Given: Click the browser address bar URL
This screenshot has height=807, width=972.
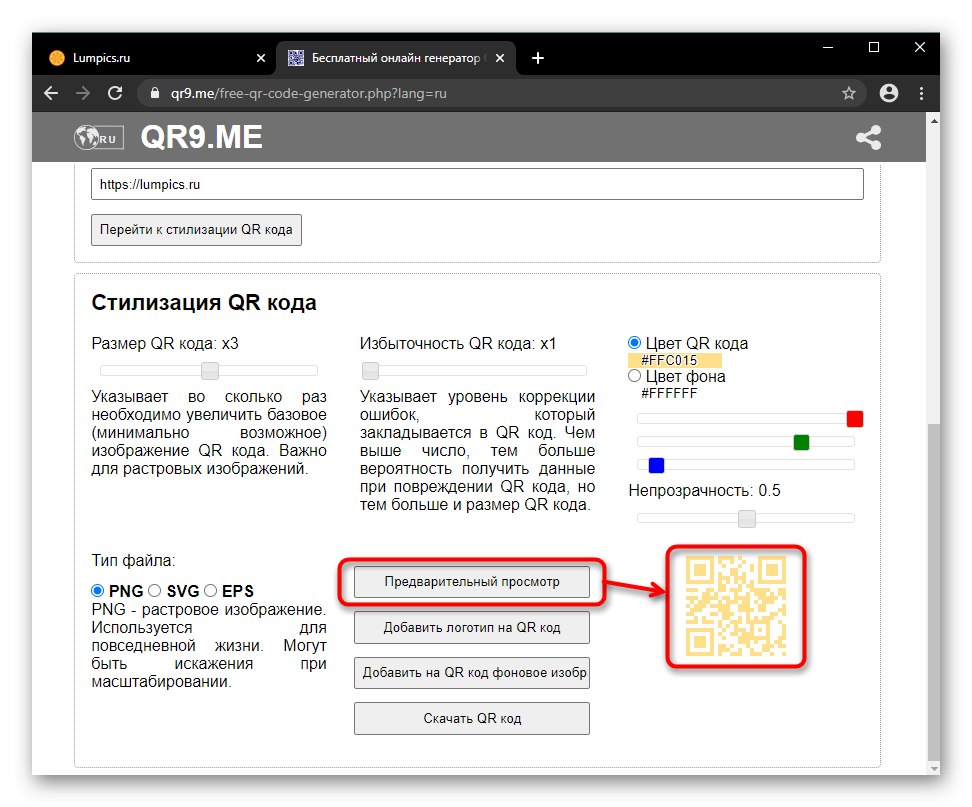Looking at the screenshot, I should (309, 94).
